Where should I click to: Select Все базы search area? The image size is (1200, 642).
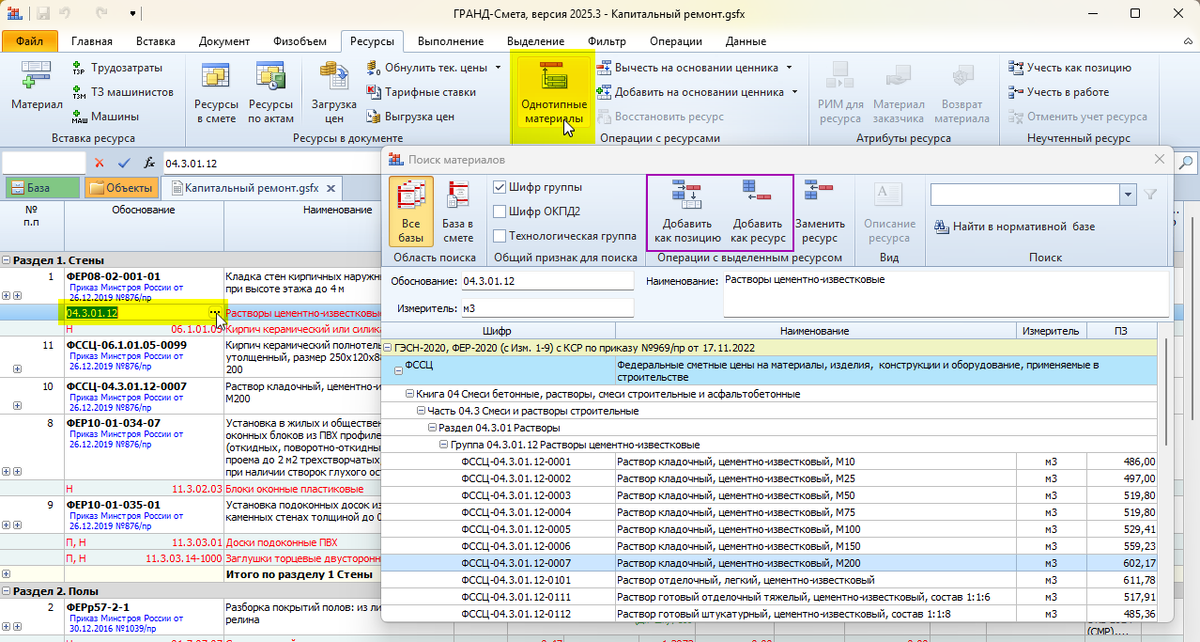(410, 212)
